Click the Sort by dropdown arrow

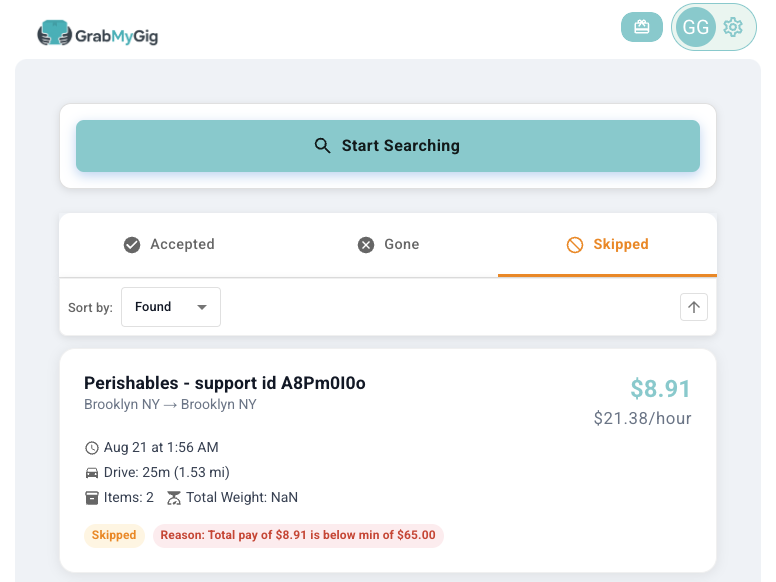[202, 307]
